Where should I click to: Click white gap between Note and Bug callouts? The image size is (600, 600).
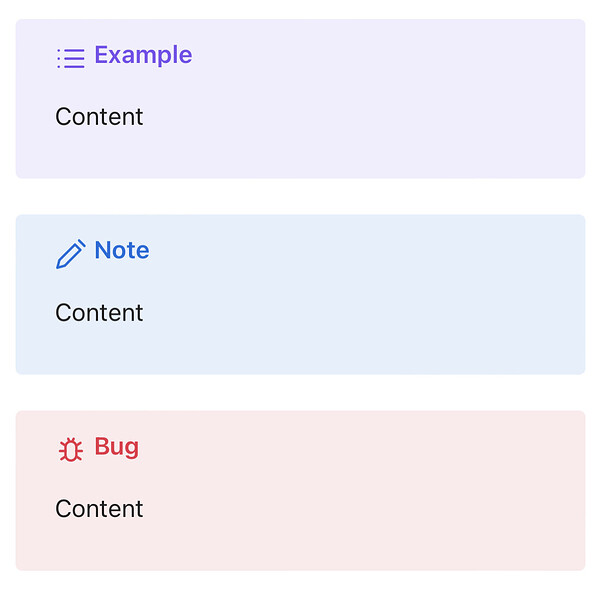[x=300, y=393]
